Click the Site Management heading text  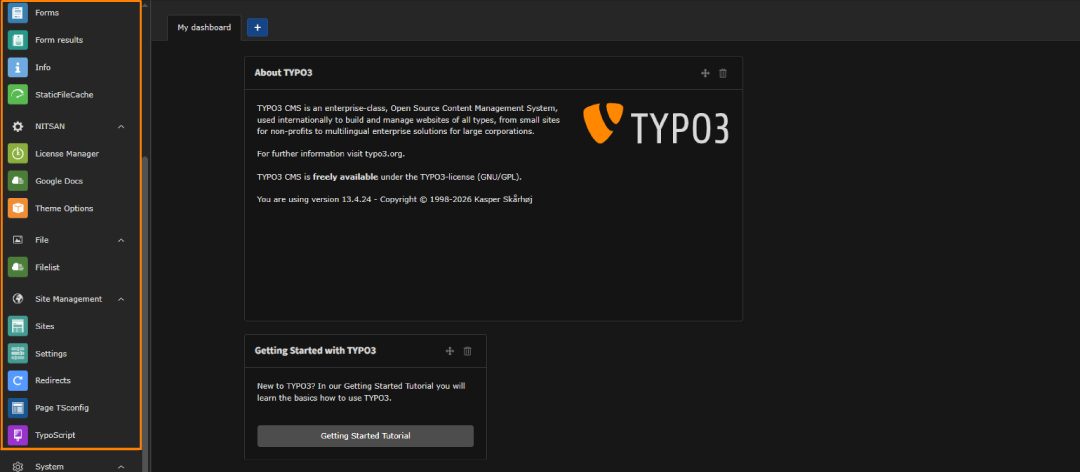pyautogui.click(x=68, y=299)
